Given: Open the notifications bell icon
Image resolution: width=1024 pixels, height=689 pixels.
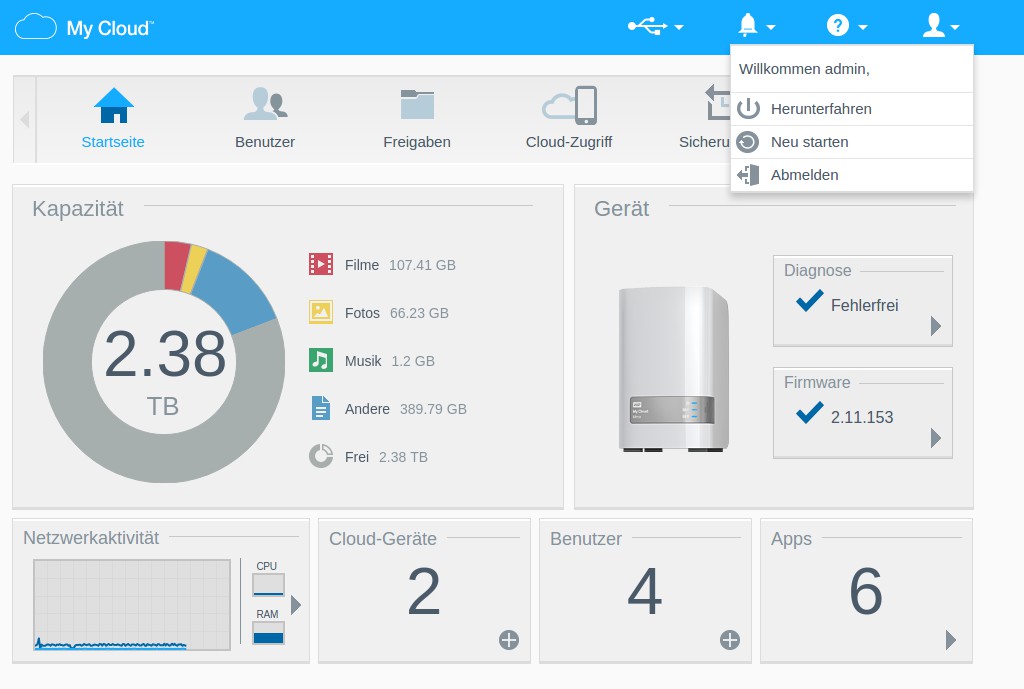Looking at the screenshot, I should [748, 25].
